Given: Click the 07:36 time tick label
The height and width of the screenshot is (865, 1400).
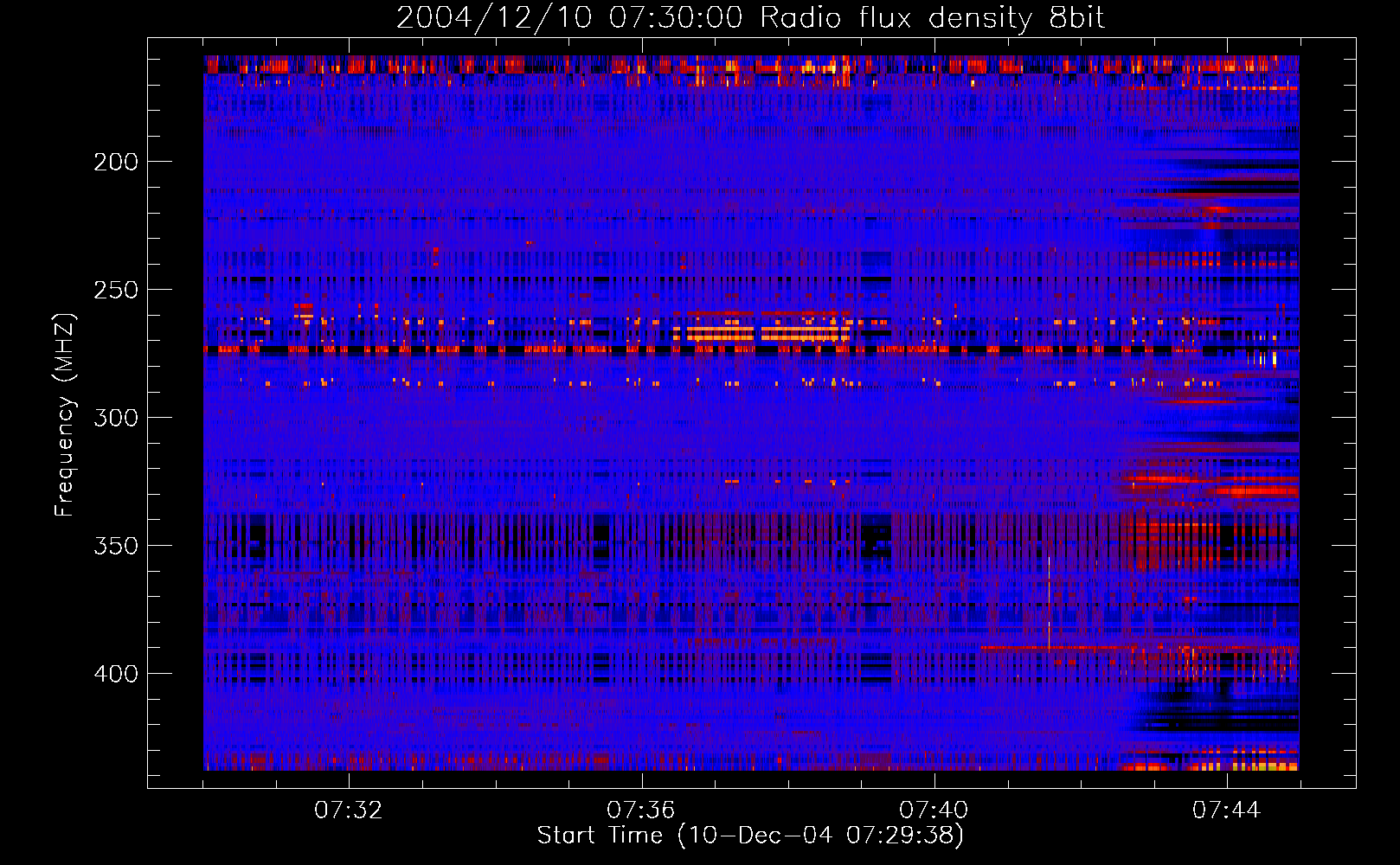Looking at the screenshot, I should (641, 811).
